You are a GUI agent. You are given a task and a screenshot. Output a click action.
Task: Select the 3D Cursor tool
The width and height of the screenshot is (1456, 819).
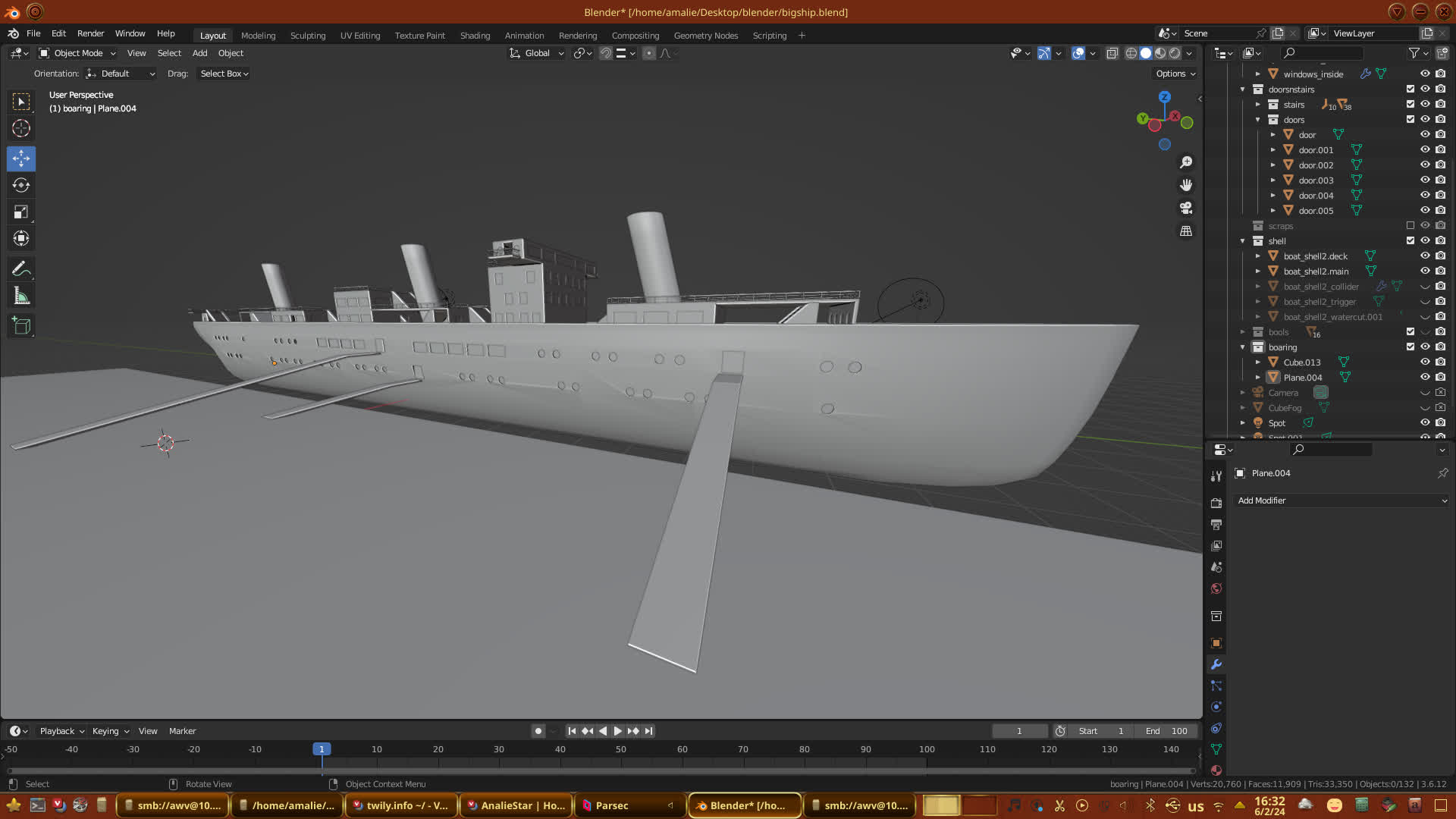click(x=21, y=128)
